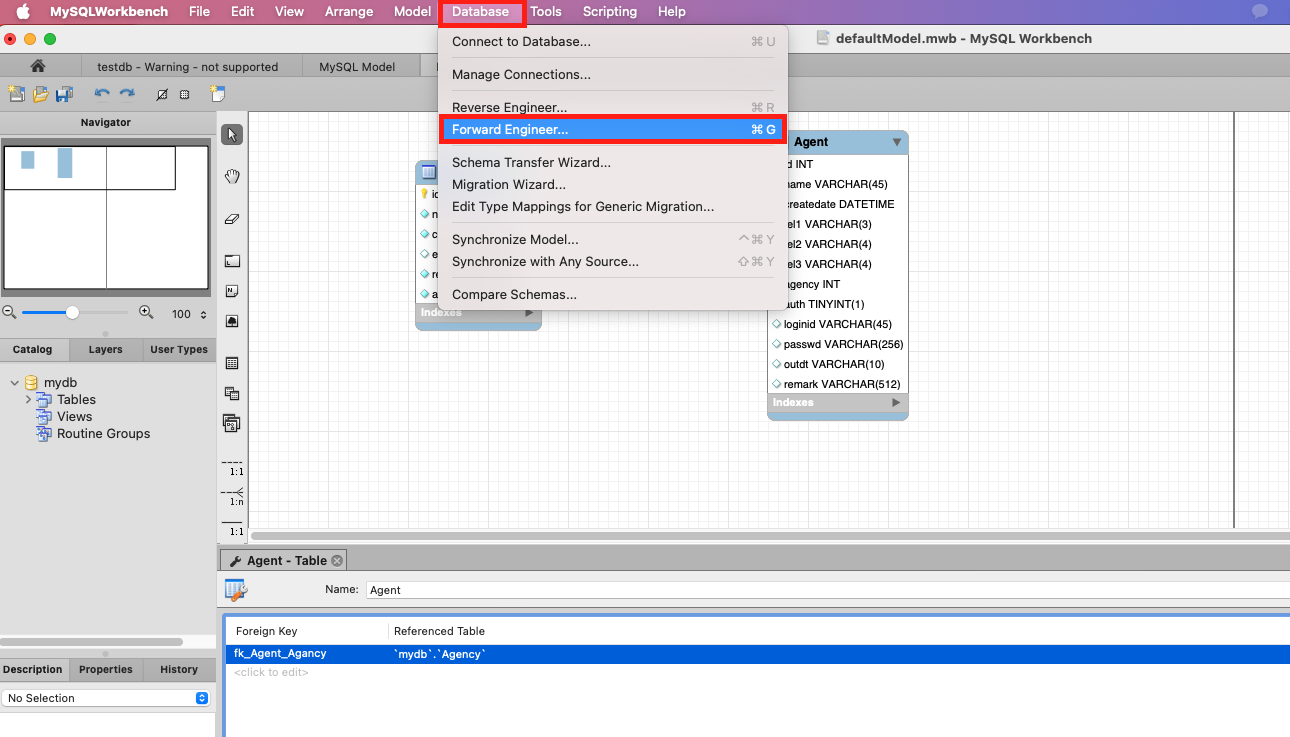
Task: Open the No Selection dropdown
Action: point(105,698)
